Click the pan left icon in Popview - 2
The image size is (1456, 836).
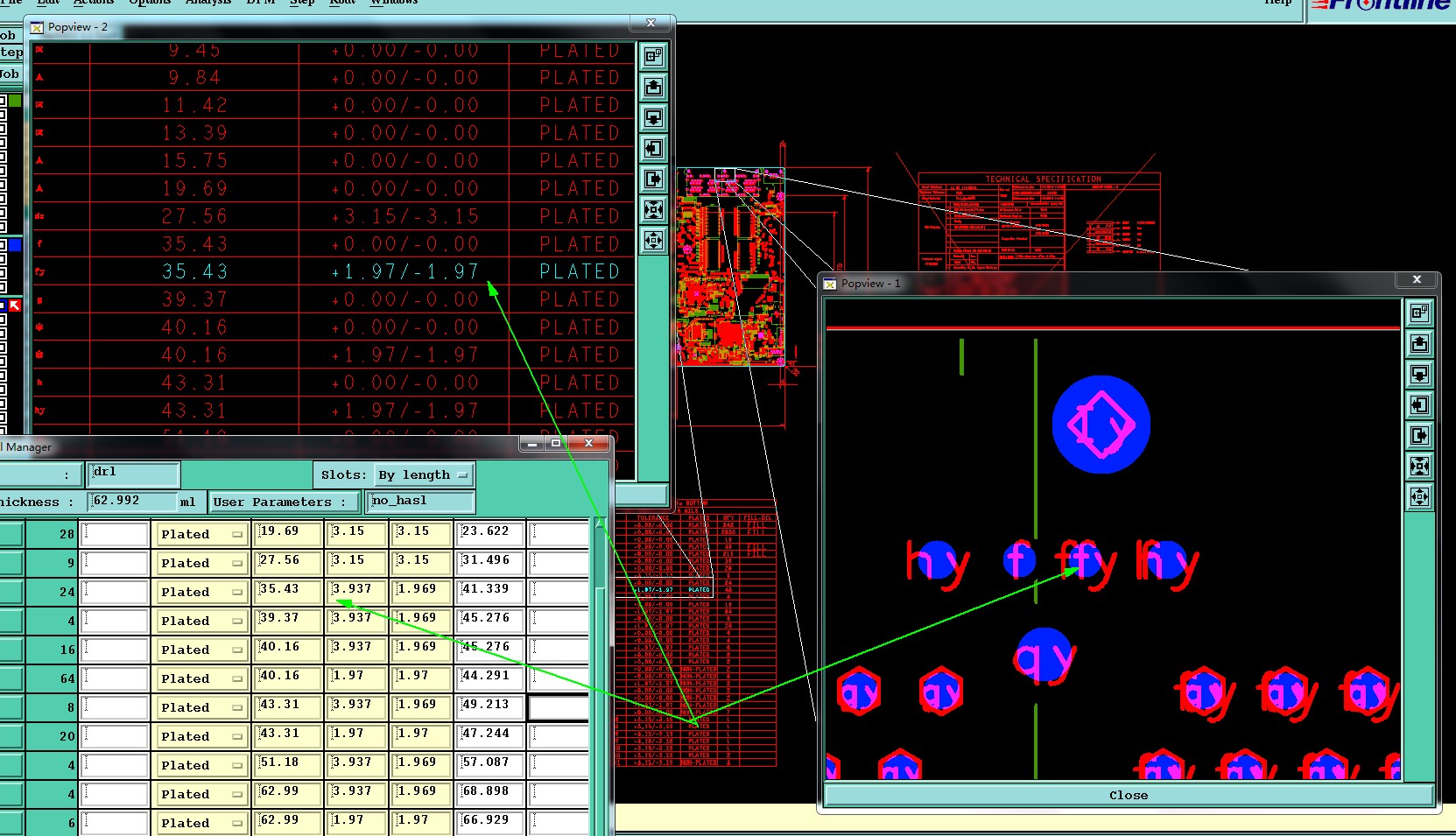pos(653,149)
